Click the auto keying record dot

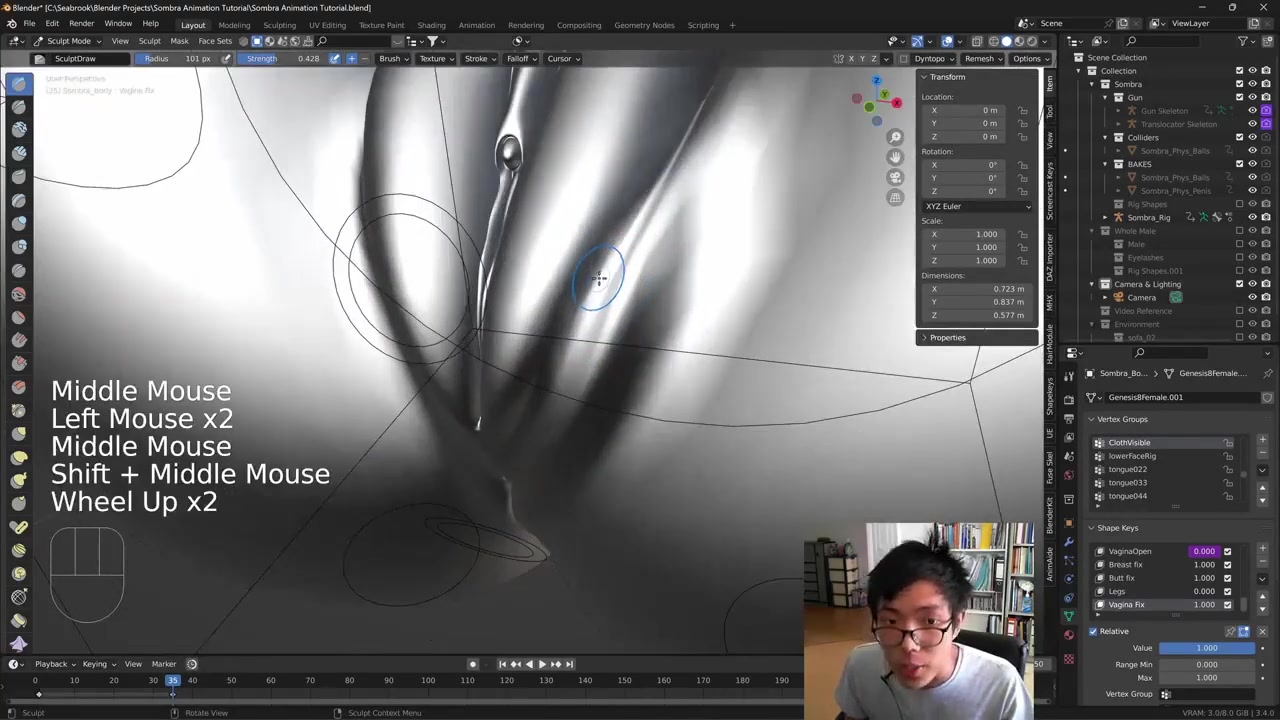click(x=473, y=664)
